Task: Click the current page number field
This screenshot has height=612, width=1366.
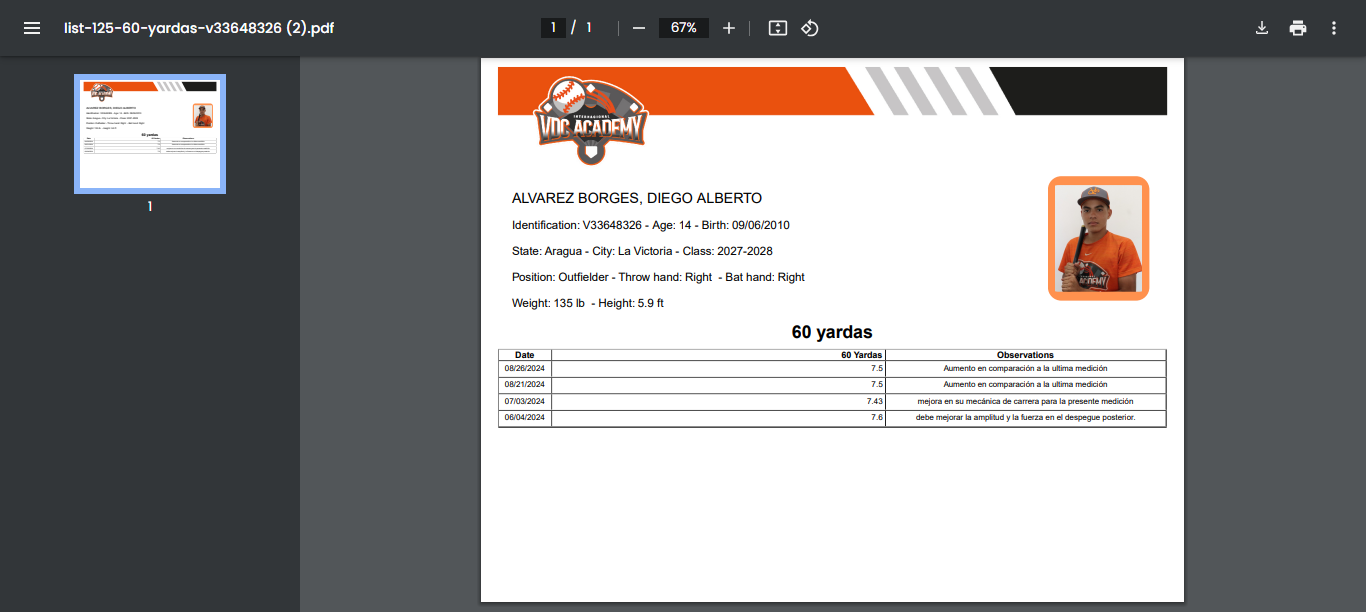Action: [553, 28]
